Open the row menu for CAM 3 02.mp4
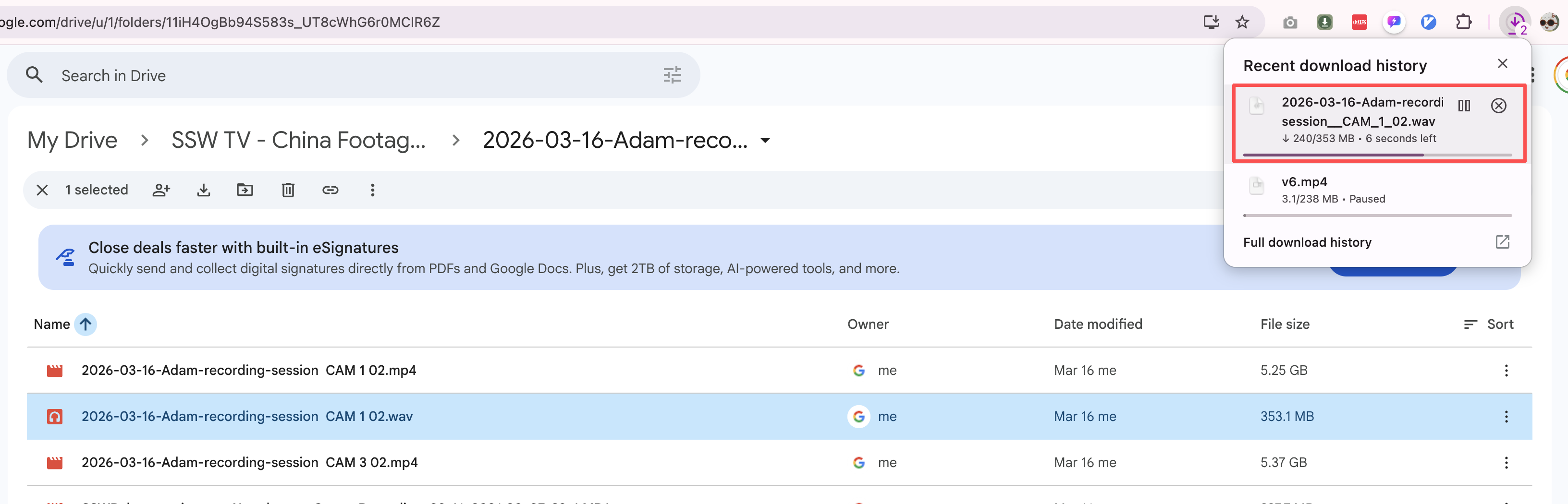This screenshot has width=1568, height=504. coord(1507,462)
